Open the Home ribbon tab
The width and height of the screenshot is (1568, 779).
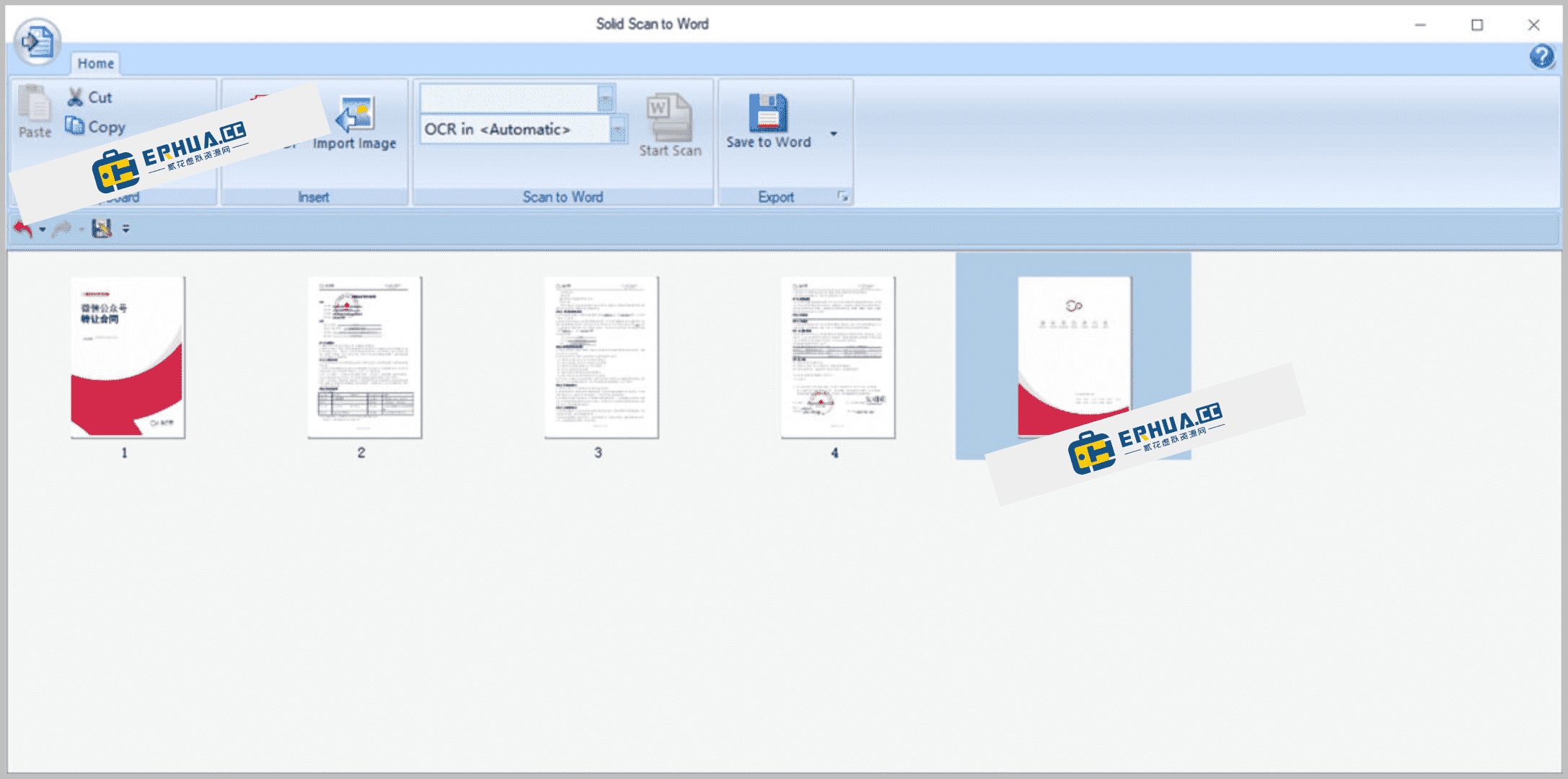click(x=96, y=63)
